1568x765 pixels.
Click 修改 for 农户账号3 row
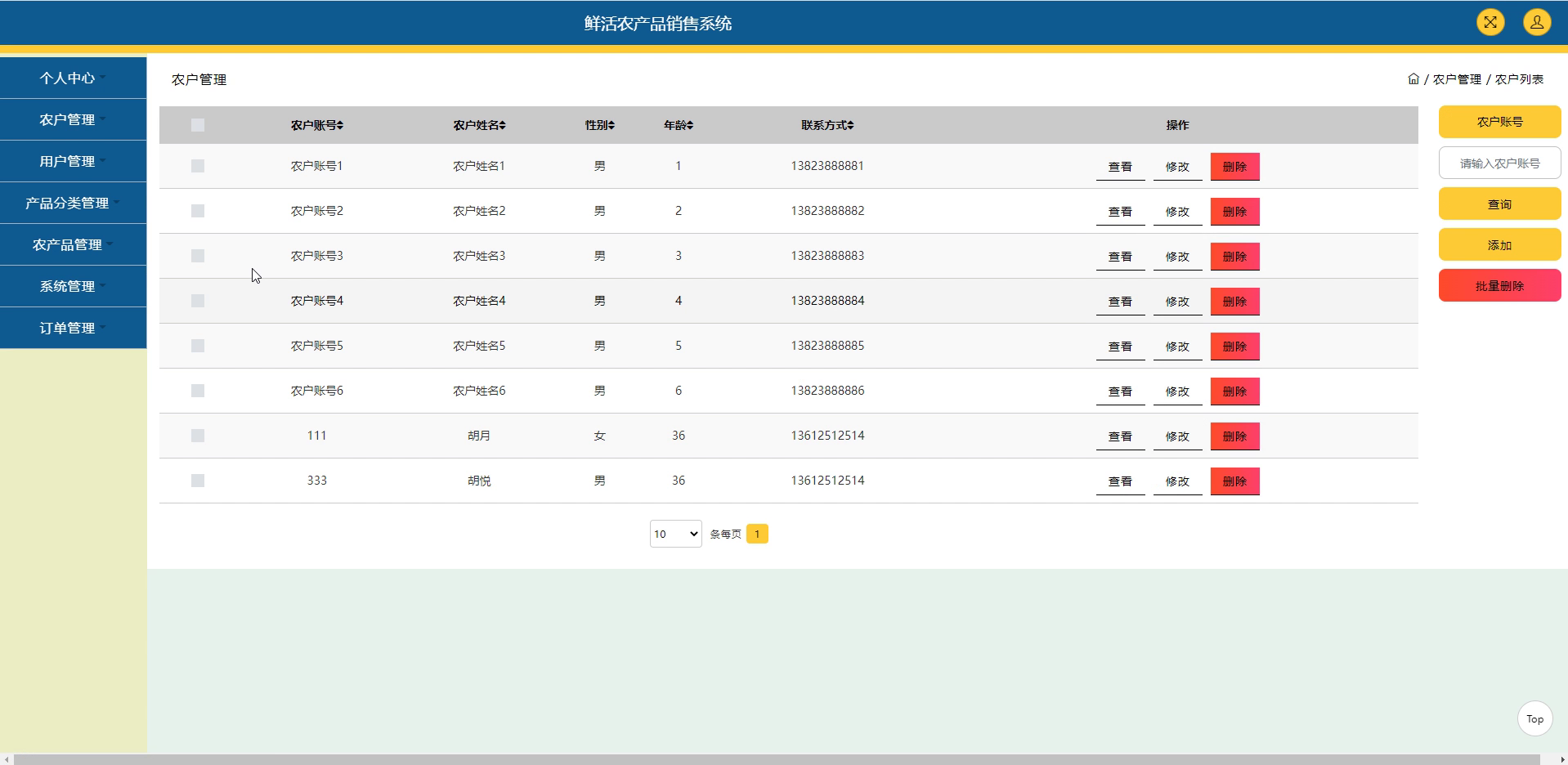pos(1177,257)
